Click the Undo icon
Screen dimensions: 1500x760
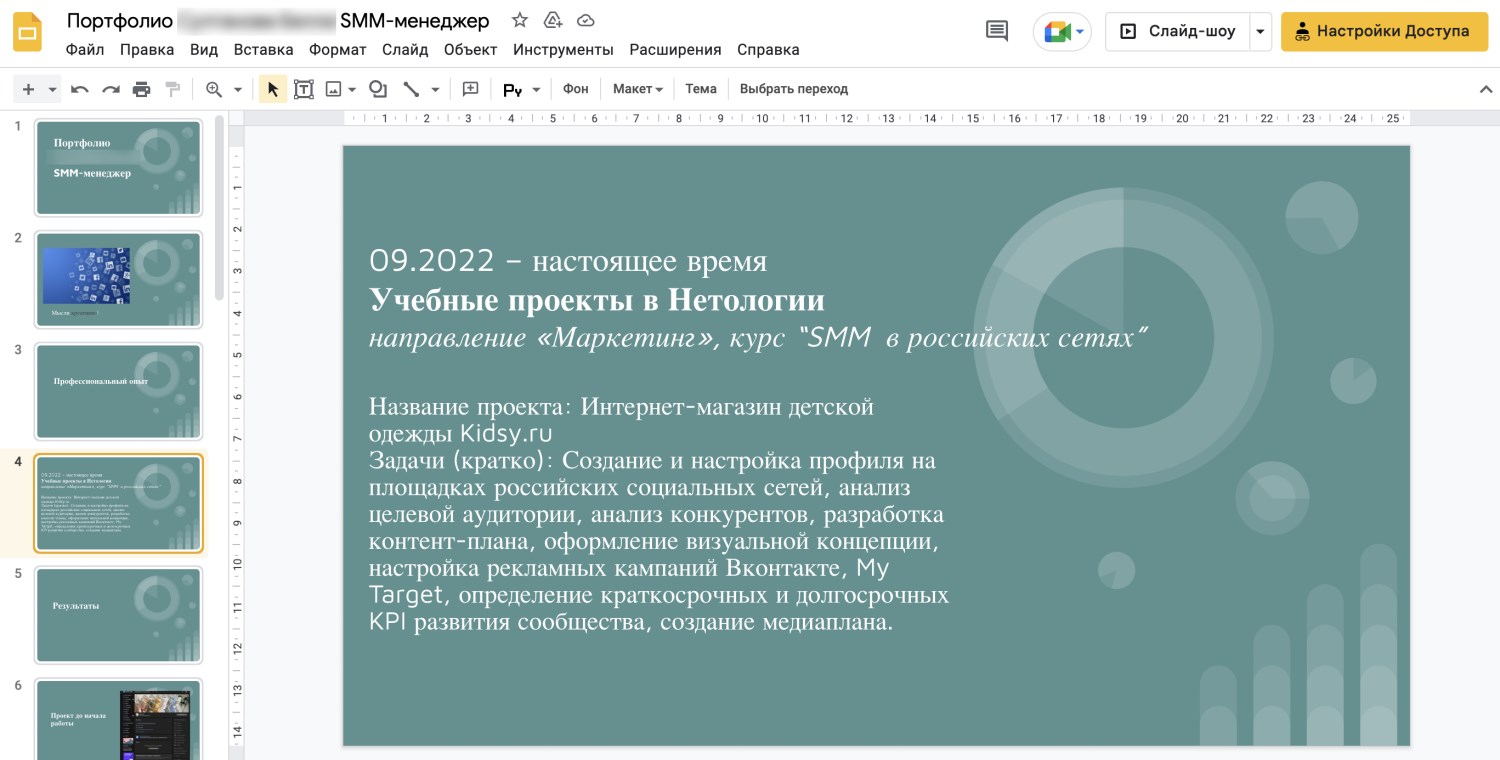coord(80,89)
